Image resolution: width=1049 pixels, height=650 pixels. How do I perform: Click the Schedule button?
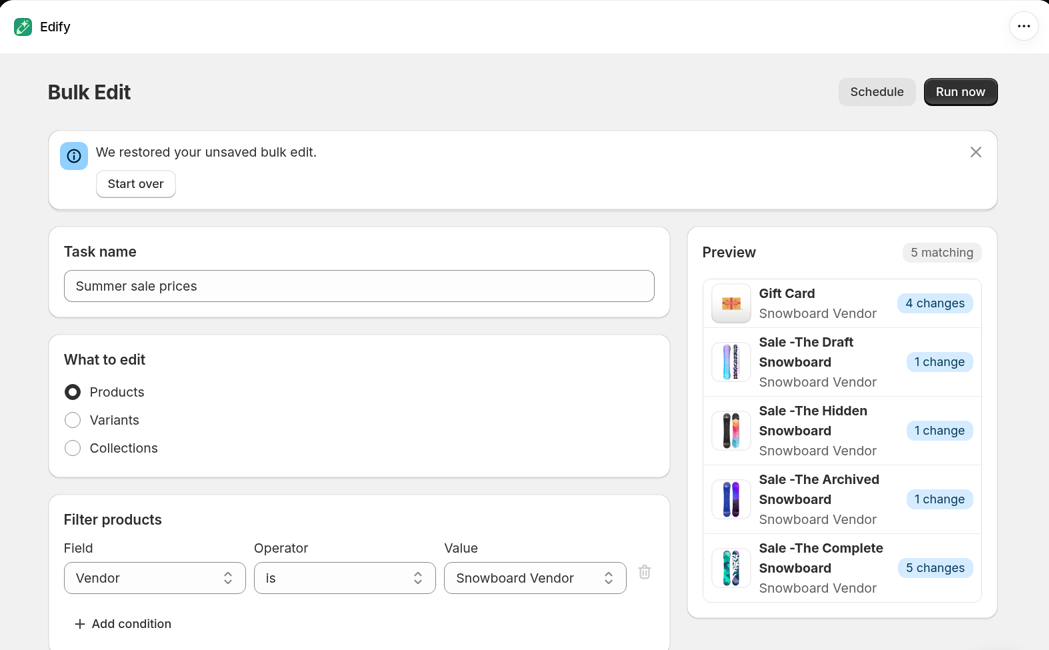876,92
